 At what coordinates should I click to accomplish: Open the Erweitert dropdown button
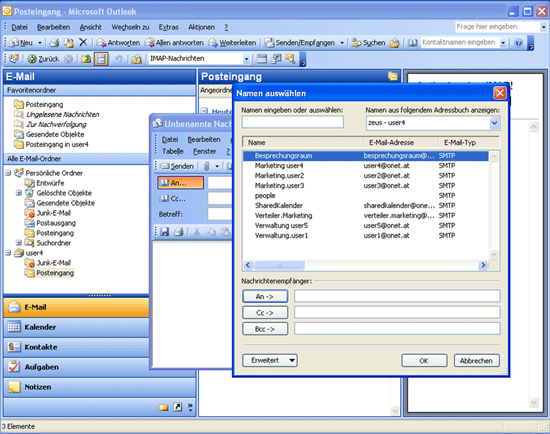coord(270,360)
